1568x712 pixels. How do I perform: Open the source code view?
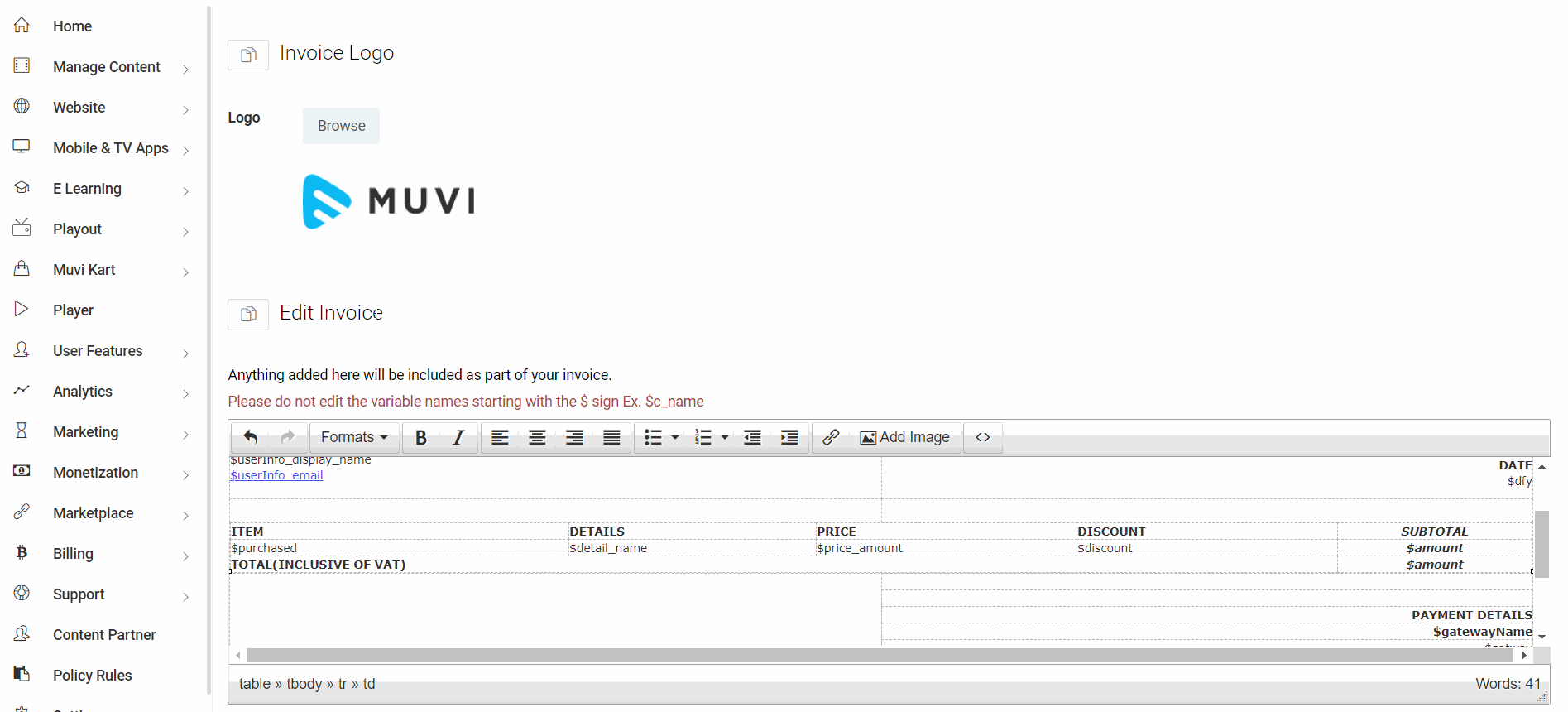point(982,437)
